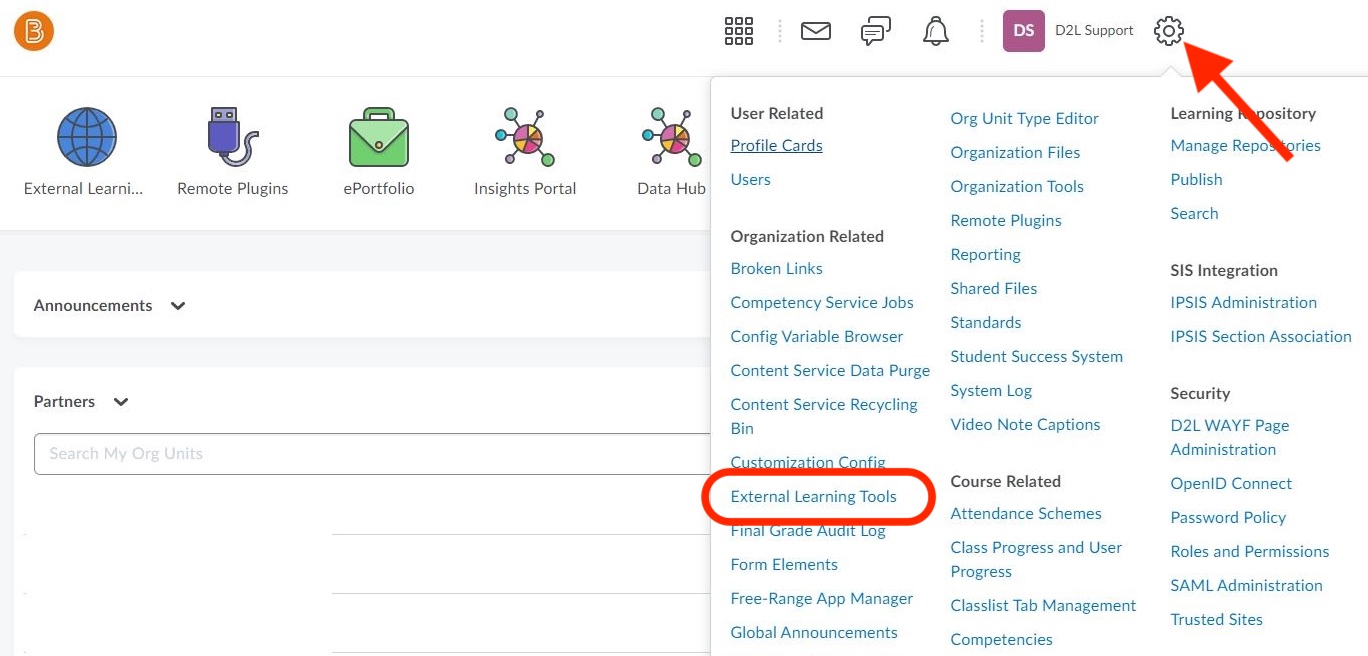Viewport: 1368px width, 656px height.
Task: Open IPSIS Section Association link
Action: coord(1261,337)
